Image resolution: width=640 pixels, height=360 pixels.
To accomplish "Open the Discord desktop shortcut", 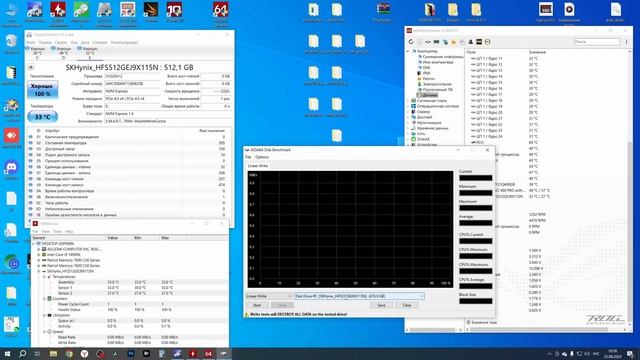I will [11, 169].
